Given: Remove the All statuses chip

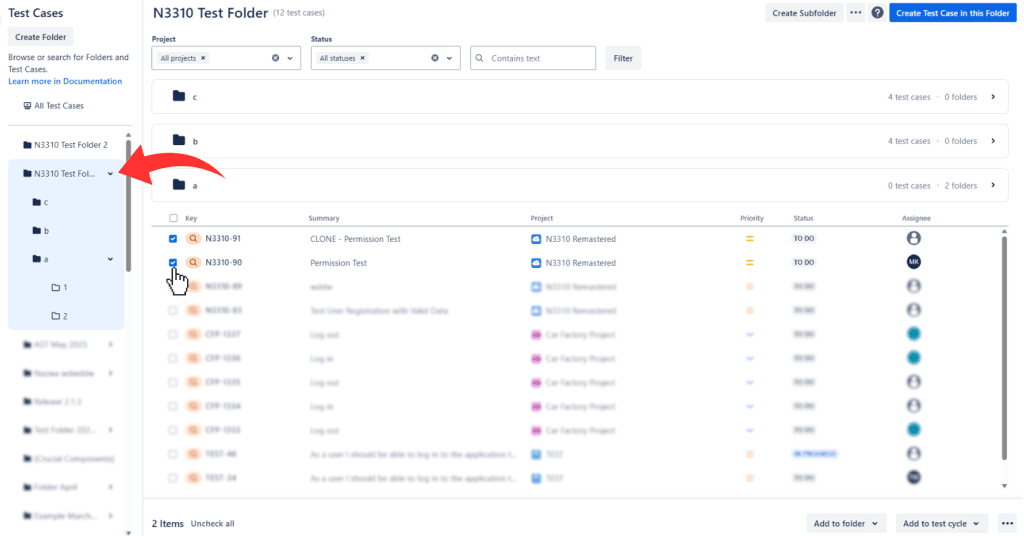Looking at the screenshot, I should pyautogui.click(x=362, y=58).
